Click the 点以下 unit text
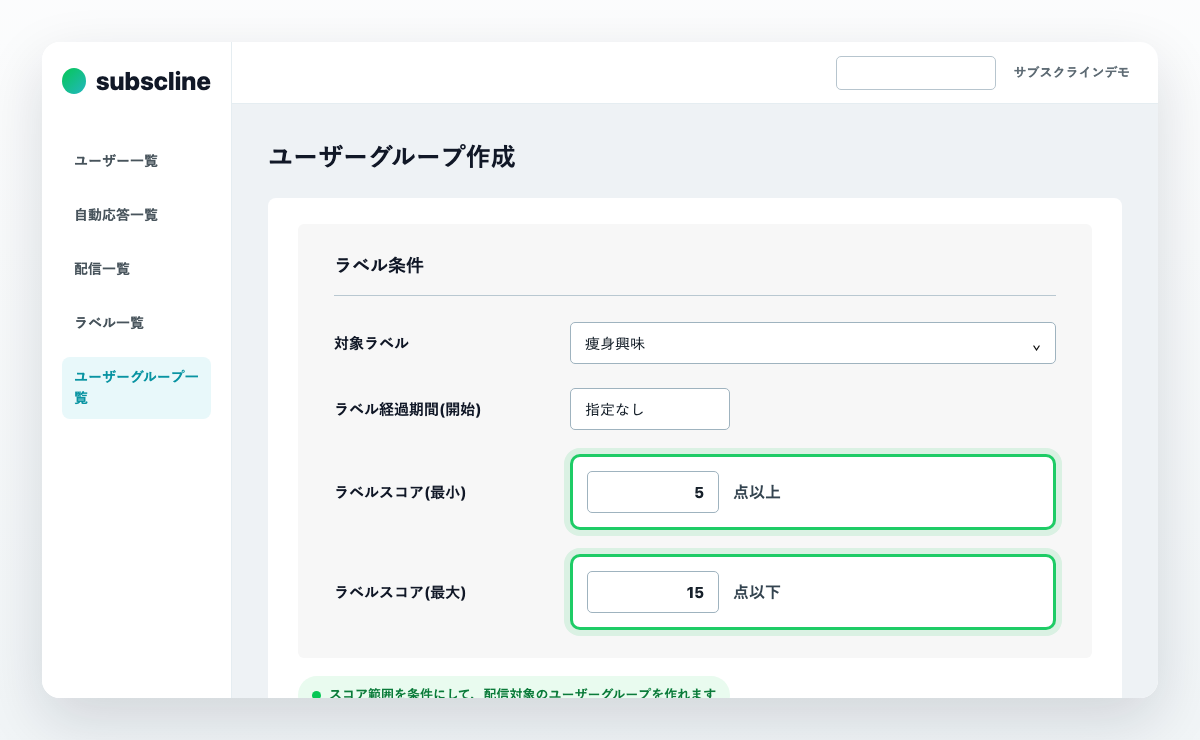This screenshot has height=740, width=1200. point(757,592)
